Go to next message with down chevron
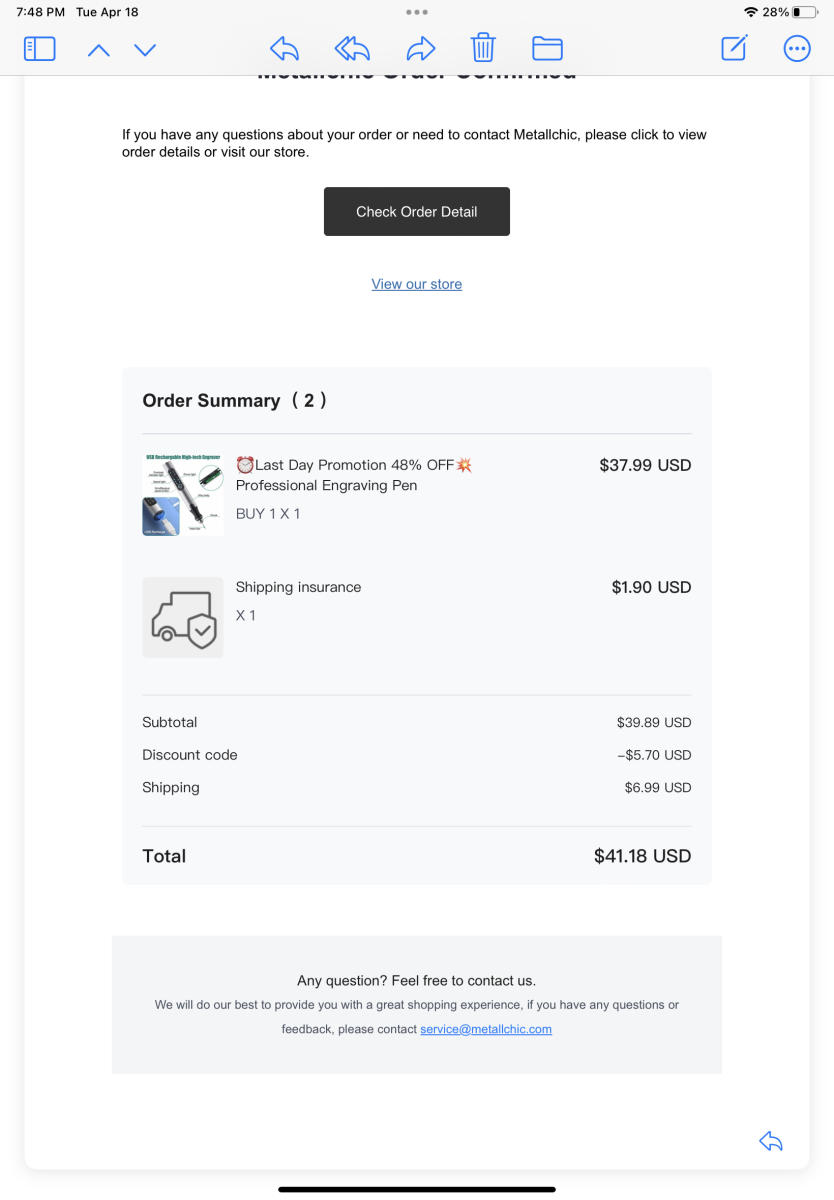 click(145, 49)
